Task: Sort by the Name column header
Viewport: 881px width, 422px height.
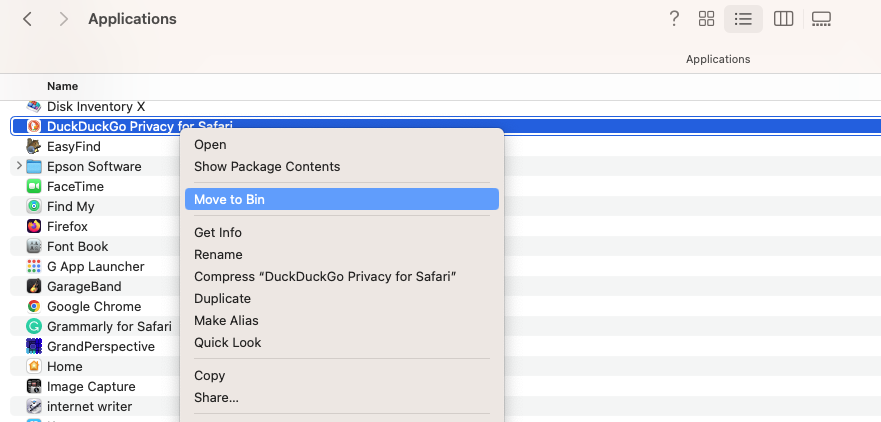Action: [x=62, y=86]
